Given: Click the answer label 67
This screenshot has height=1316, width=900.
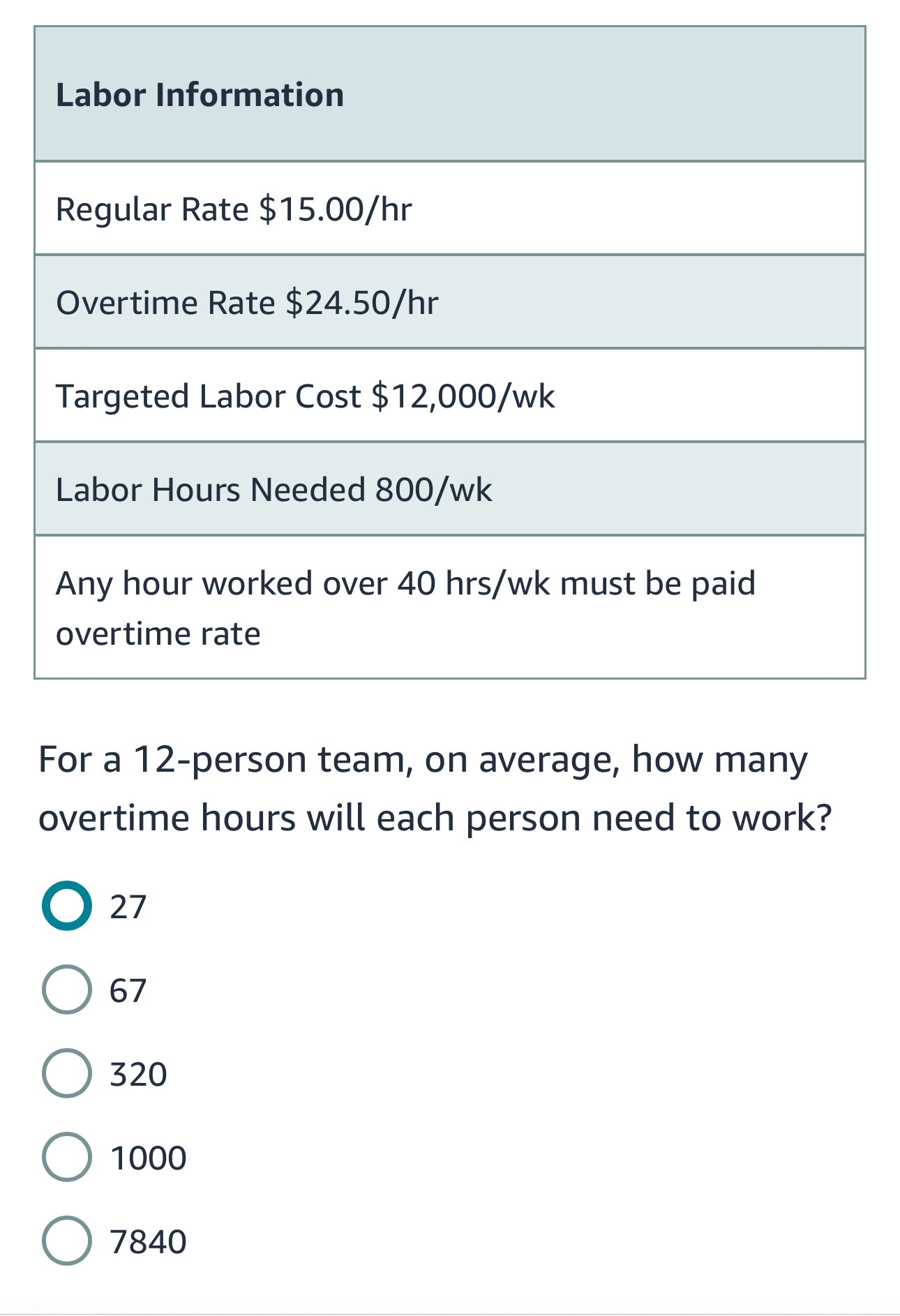Looking at the screenshot, I should pyautogui.click(x=129, y=991).
